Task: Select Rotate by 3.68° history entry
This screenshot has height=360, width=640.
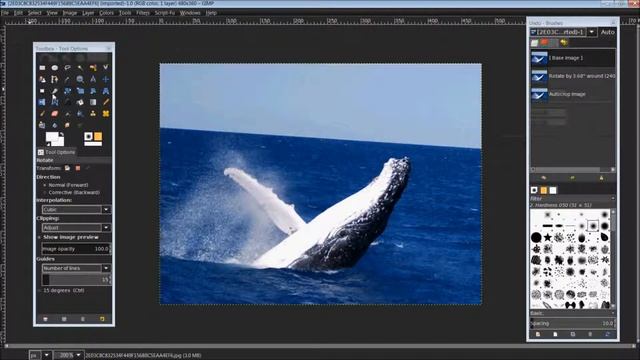Action: point(573,76)
